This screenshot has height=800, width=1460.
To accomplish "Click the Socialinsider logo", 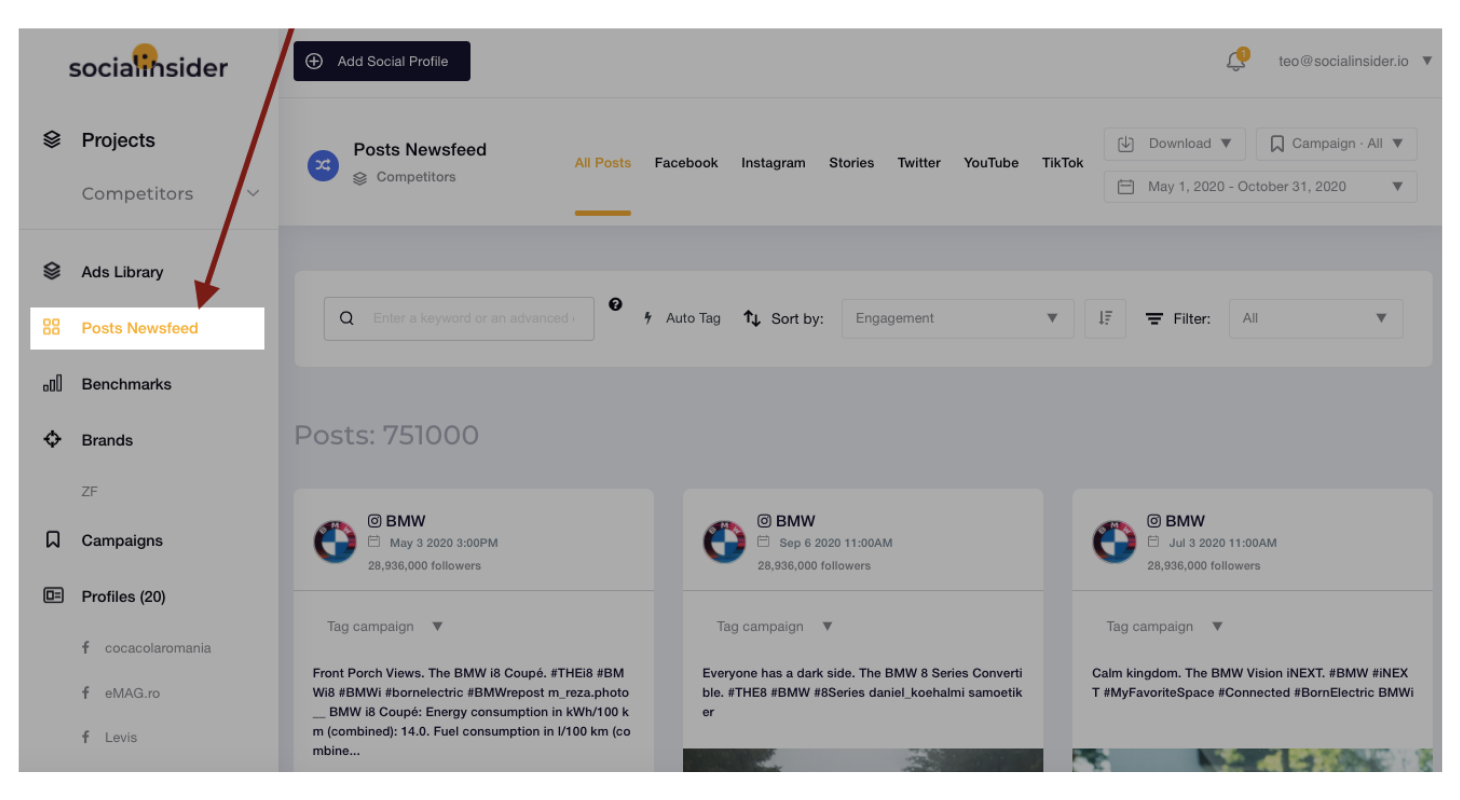I will coord(148,64).
